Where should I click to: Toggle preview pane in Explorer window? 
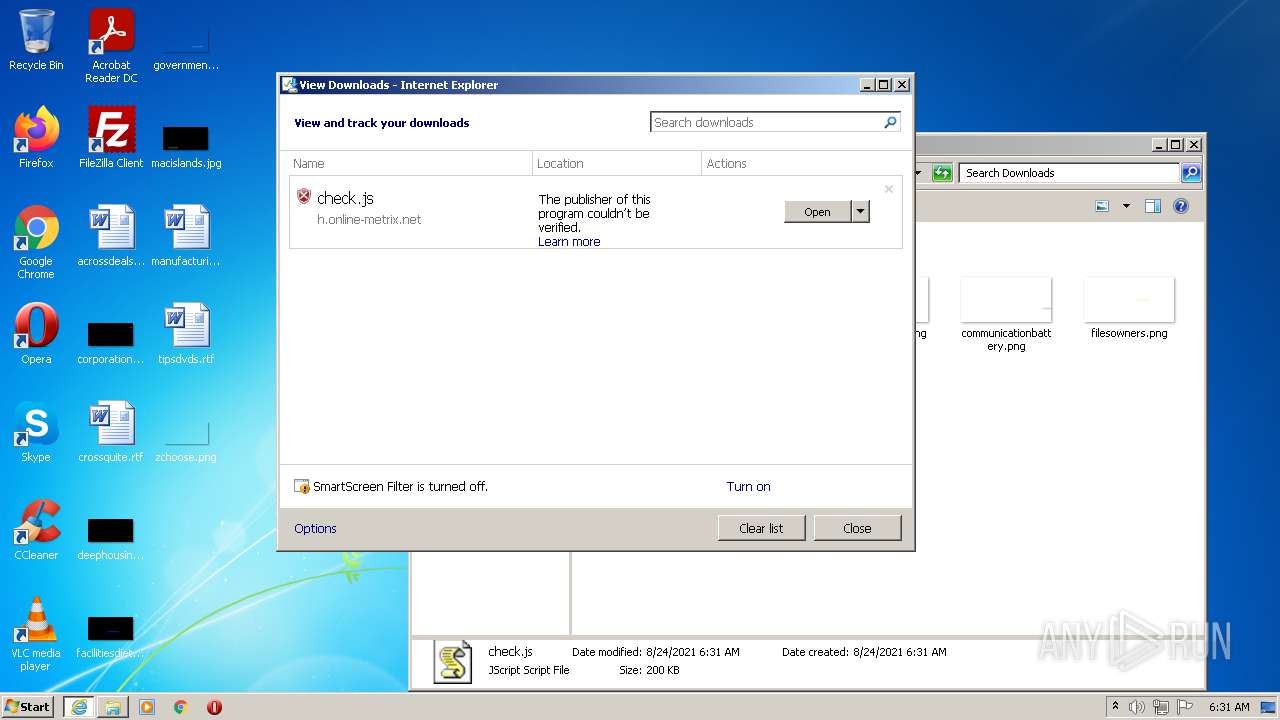point(1152,206)
